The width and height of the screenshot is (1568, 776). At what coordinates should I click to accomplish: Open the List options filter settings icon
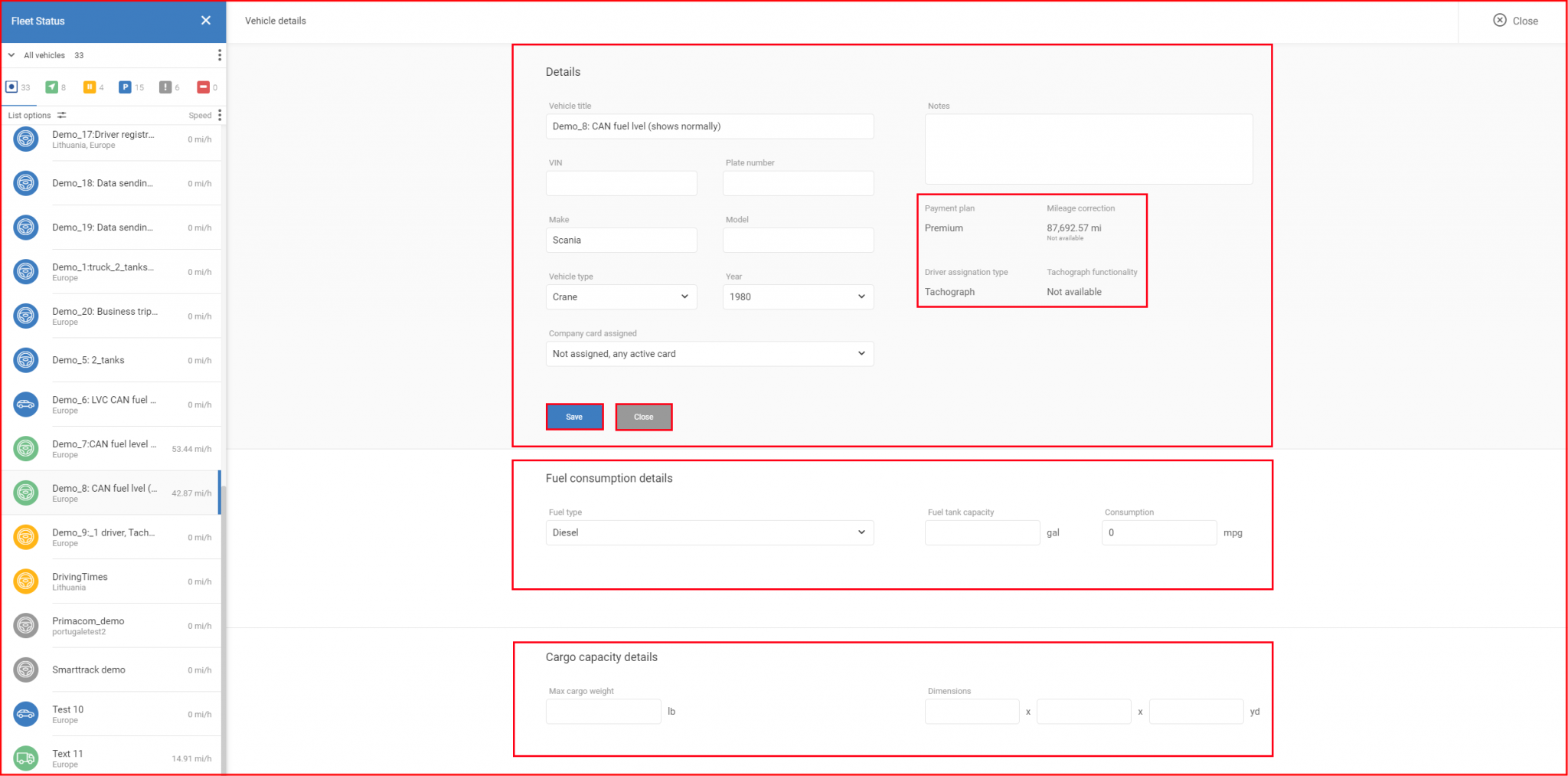coord(63,115)
